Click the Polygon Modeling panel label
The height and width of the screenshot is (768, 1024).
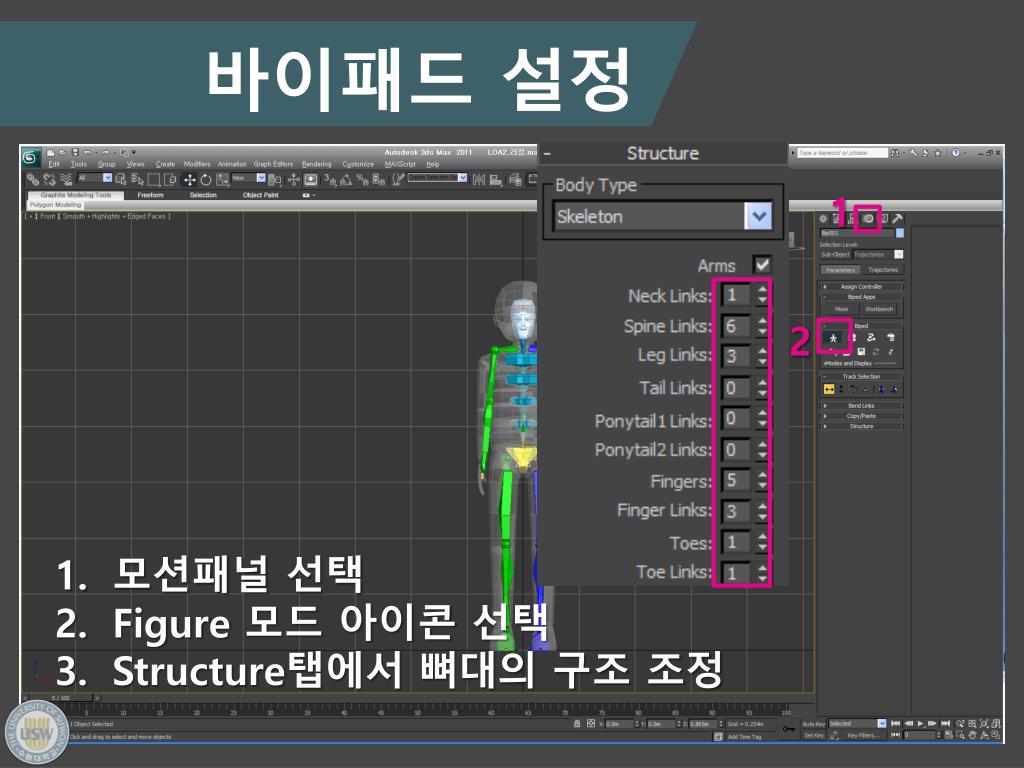[x=56, y=205]
